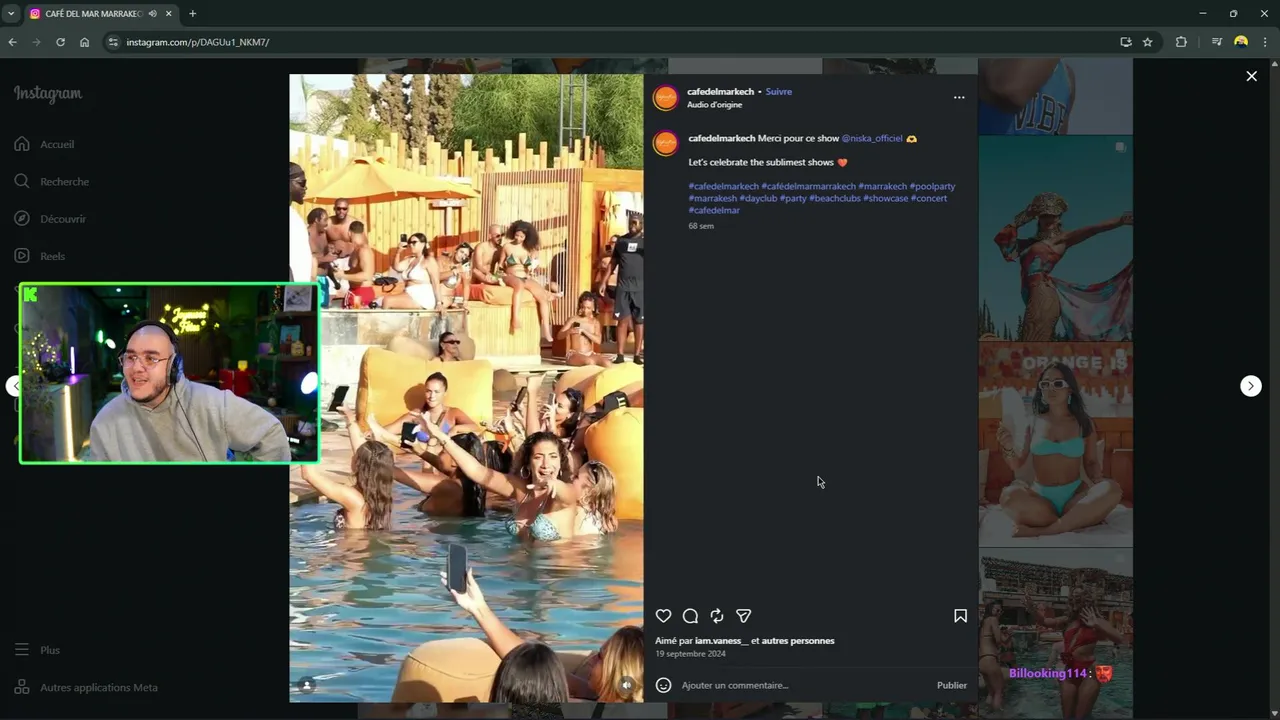Image resolution: width=1280 pixels, height=720 pixels.
Task: View site information icon in address bar
Action: tap(113, 42)
